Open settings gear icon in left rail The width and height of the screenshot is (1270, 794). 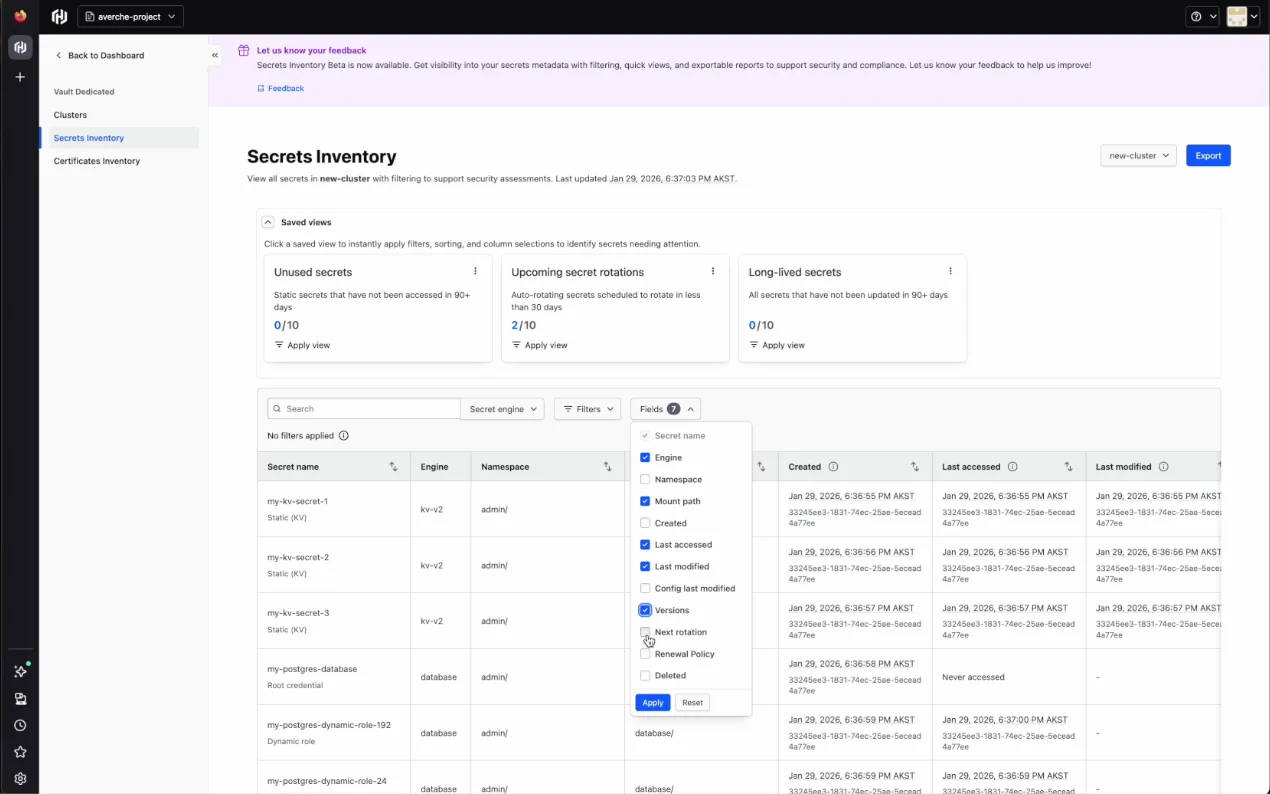tap(20, 778)
